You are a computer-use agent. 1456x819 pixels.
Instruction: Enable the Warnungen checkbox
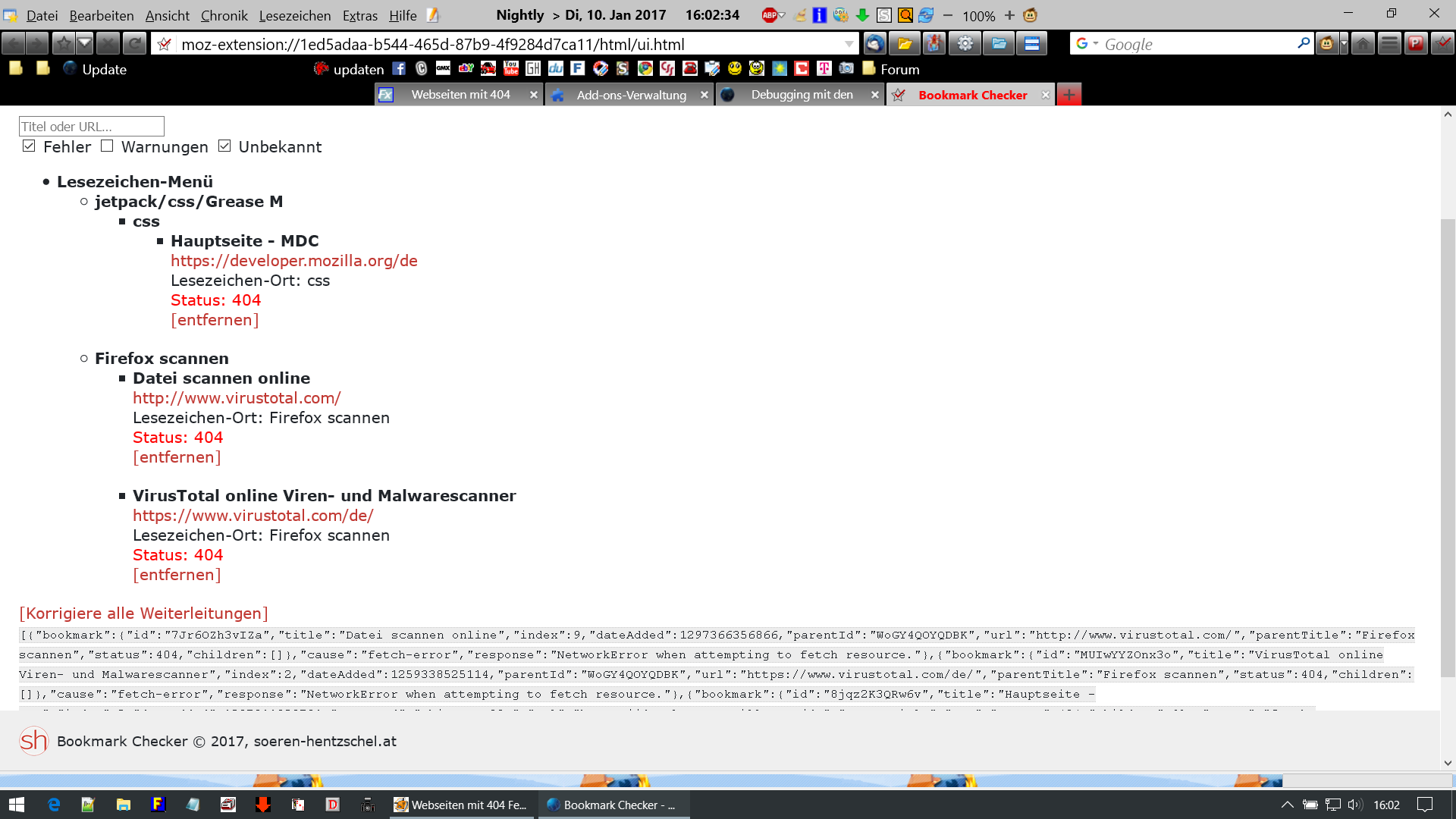coord(107,146)
